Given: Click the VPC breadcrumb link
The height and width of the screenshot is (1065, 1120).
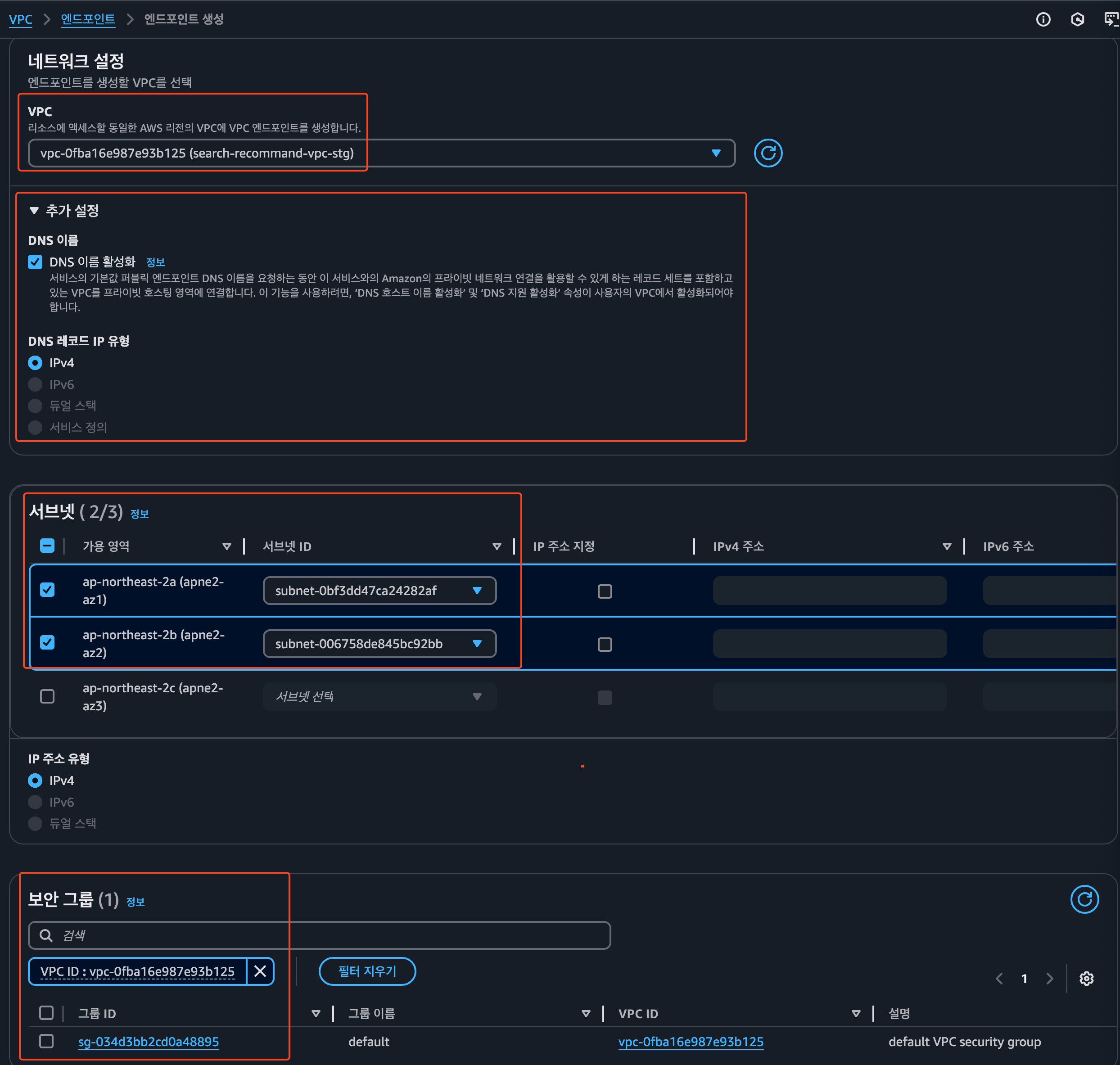Looking at the screenshot, I should pos(20,19).
